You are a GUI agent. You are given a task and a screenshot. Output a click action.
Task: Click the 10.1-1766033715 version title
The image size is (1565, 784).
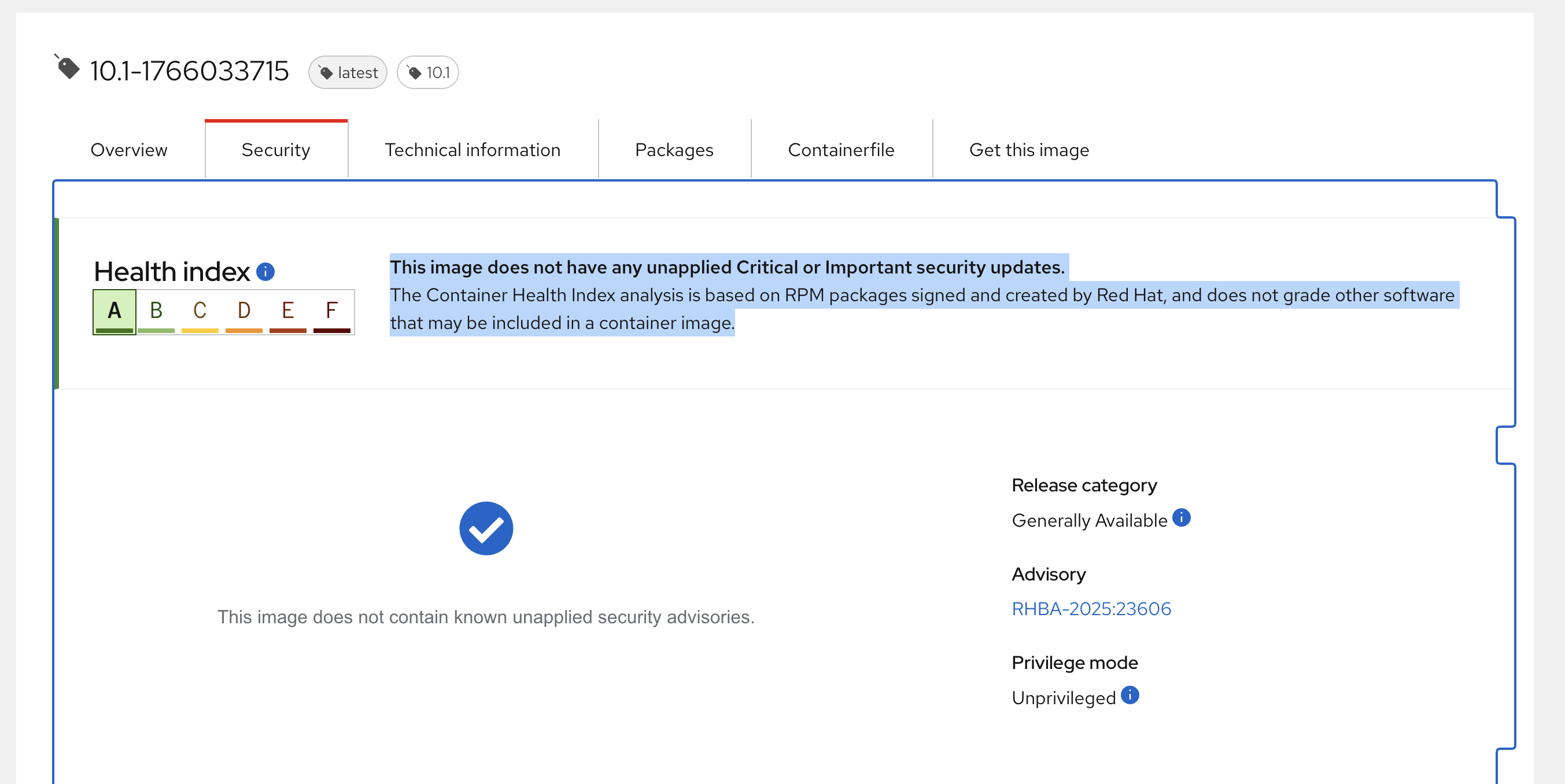click(x=189, y=71)
